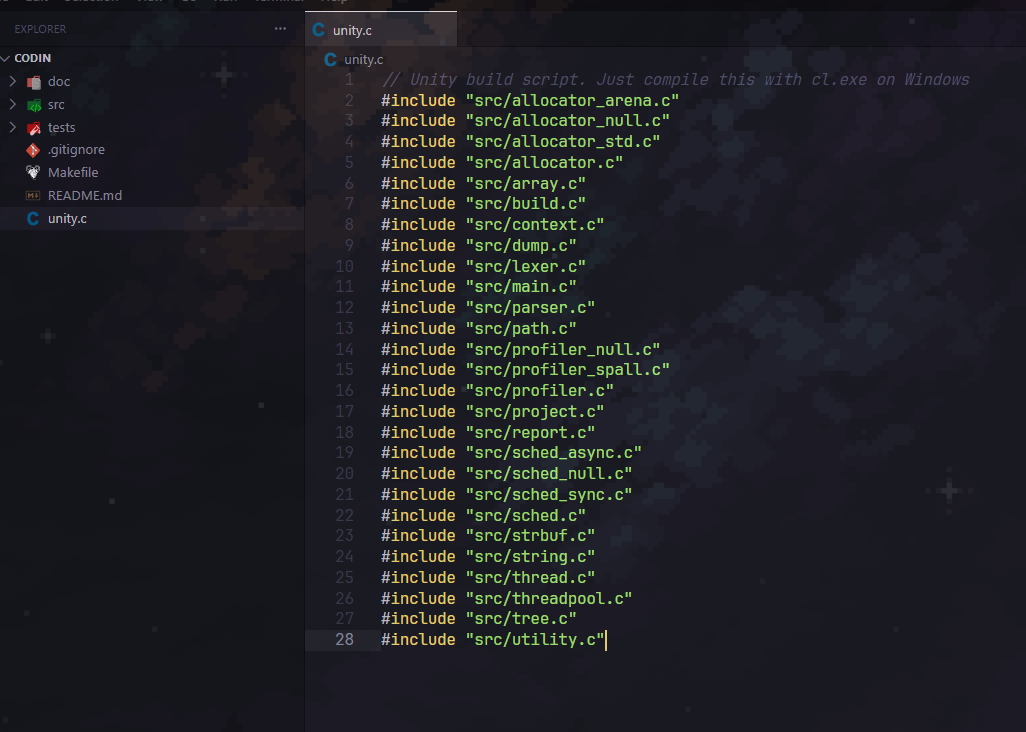1026x732 pixels.
Task: Expand the tests folder chevron
Action: click(12, 127)
